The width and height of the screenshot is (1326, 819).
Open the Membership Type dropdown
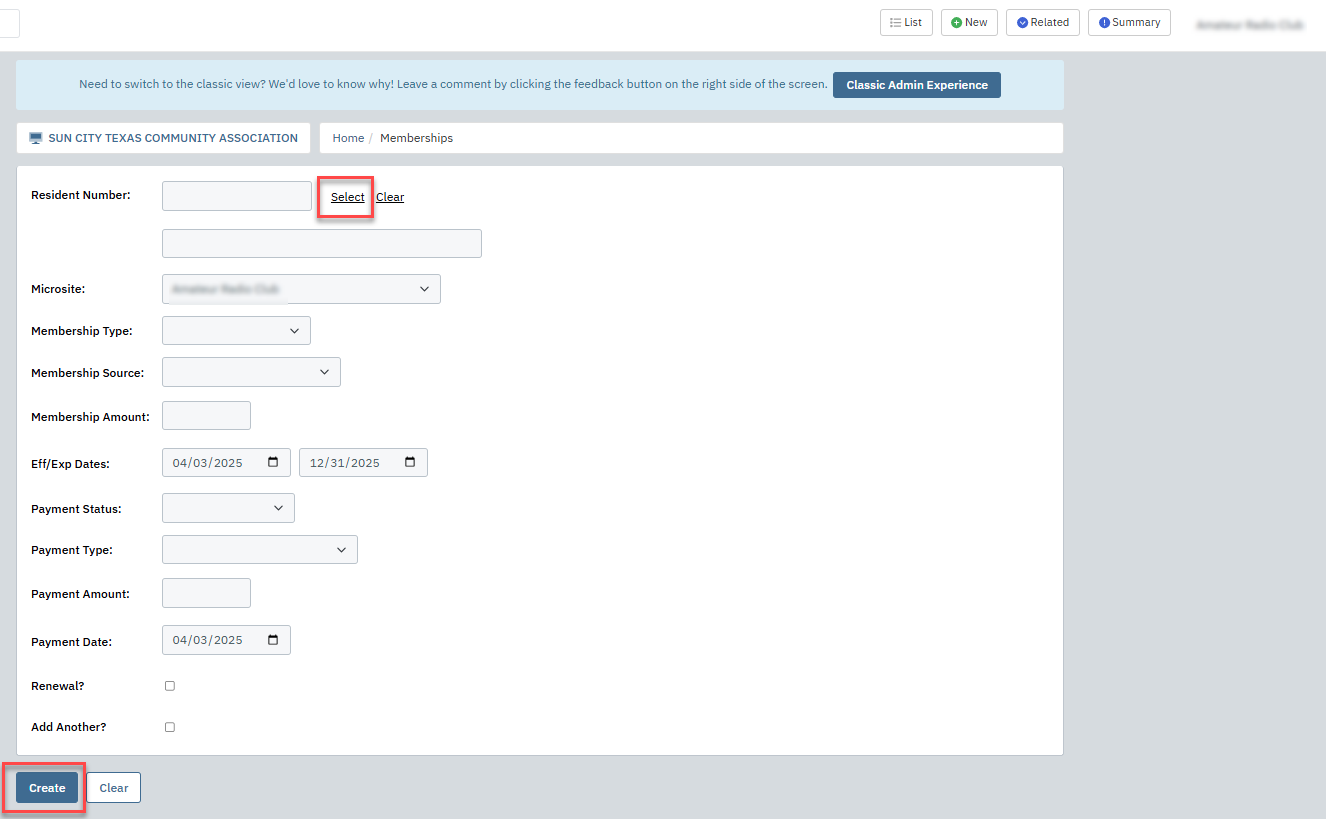pos(236,331)
